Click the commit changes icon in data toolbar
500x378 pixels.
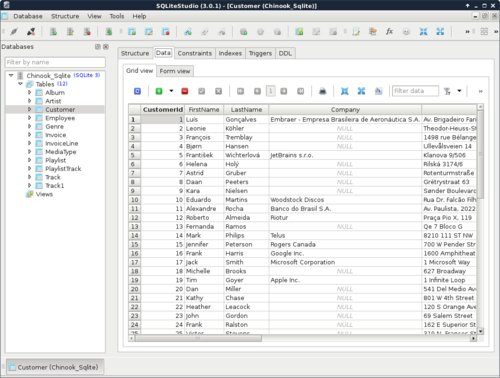[201, 91]
